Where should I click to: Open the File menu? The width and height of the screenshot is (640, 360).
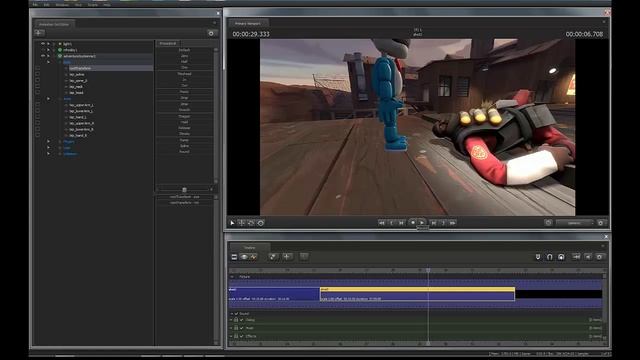pos(35,5)
